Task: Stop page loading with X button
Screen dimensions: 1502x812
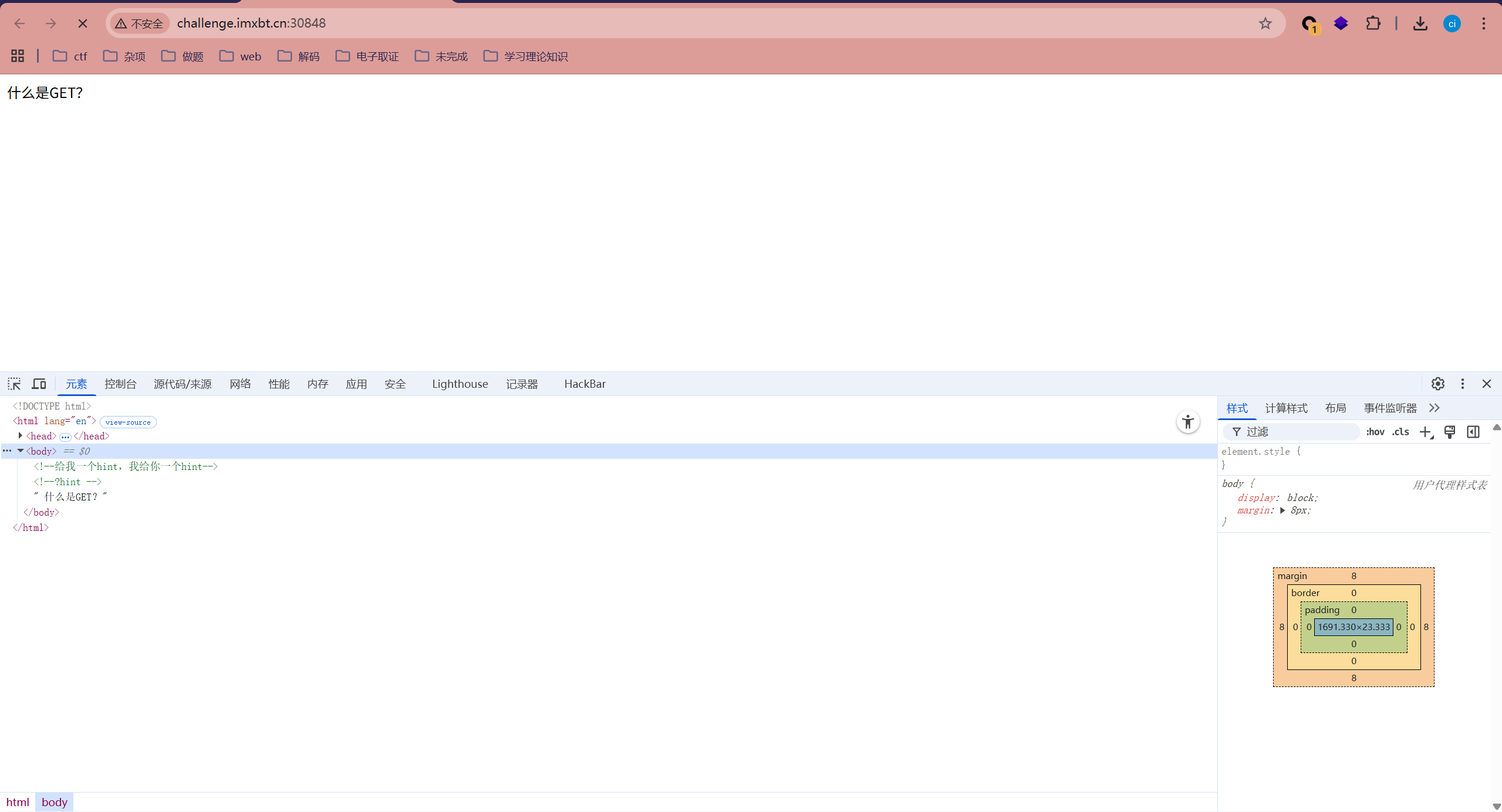Action: pyautogui.click(x=83, y=23)
